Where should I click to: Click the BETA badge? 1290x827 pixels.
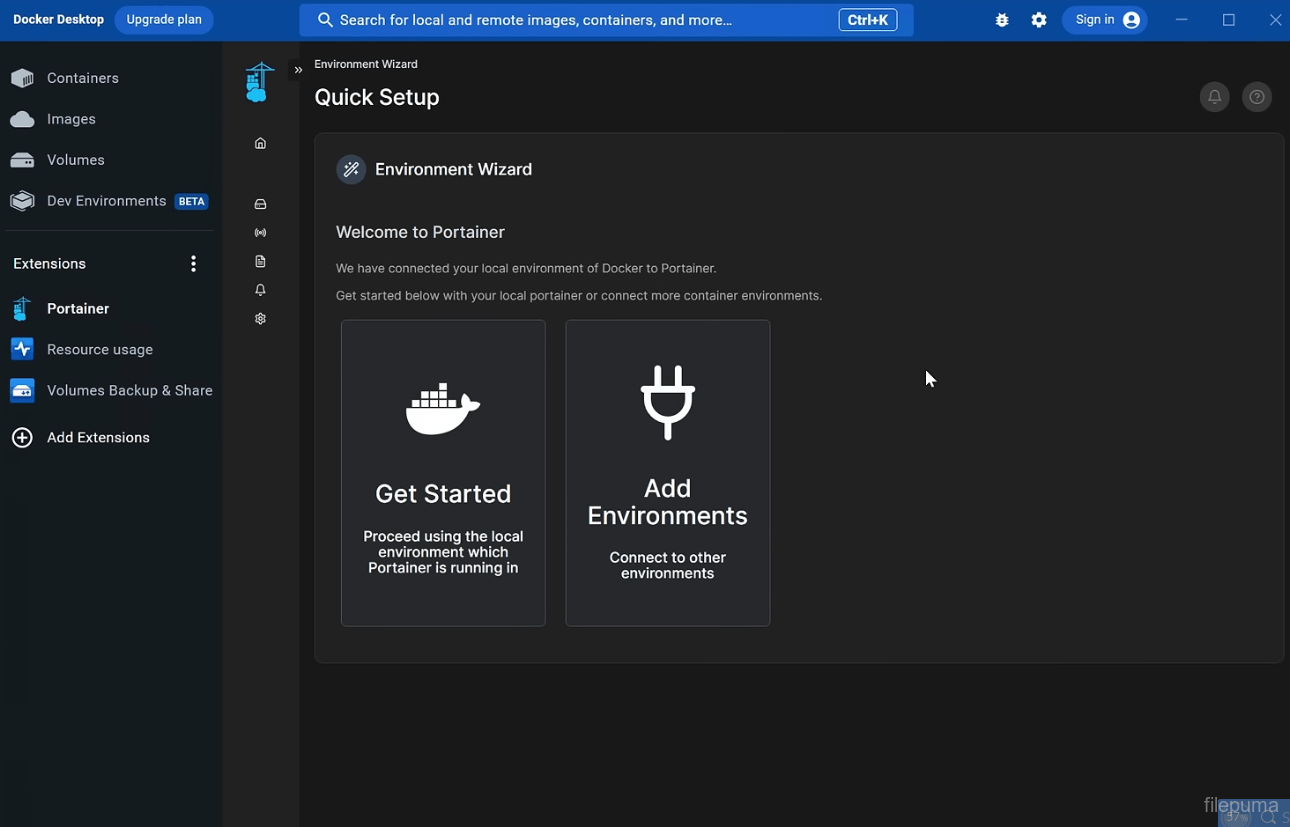[191, 201]
